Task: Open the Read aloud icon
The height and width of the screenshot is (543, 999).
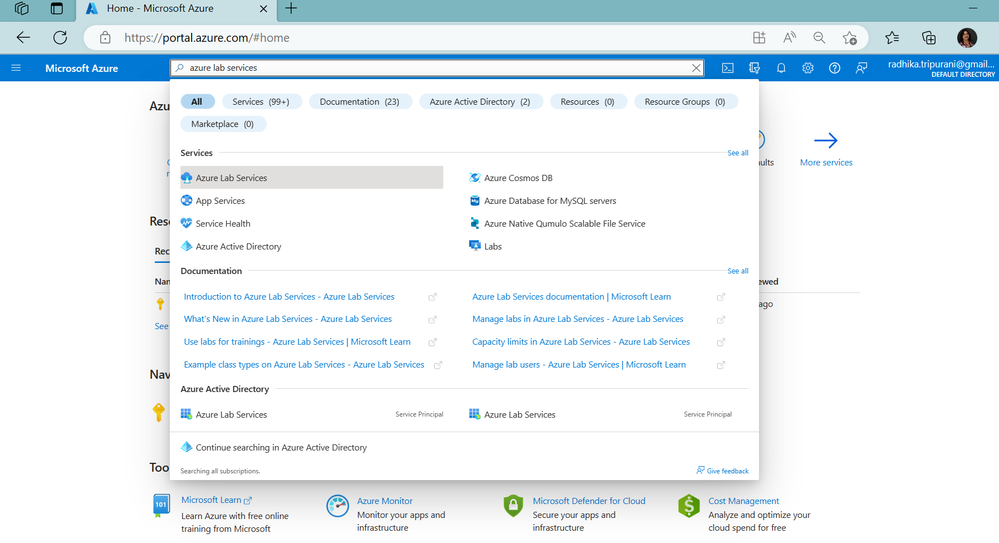Action: point(789,38)
